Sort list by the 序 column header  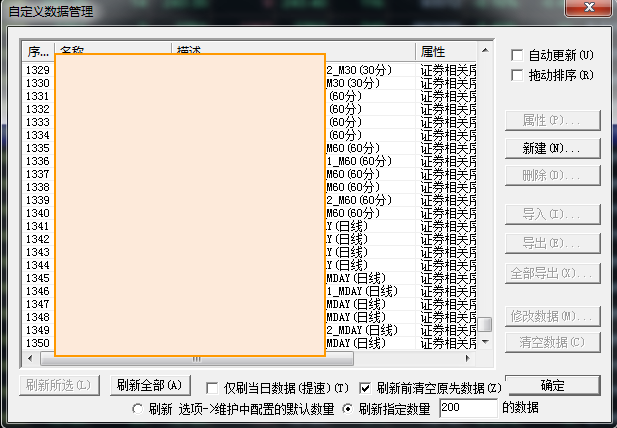tap(37, 51)
